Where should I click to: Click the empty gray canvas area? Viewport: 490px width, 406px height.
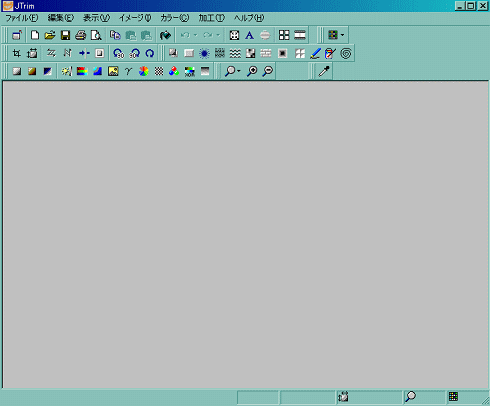point(246,234)
